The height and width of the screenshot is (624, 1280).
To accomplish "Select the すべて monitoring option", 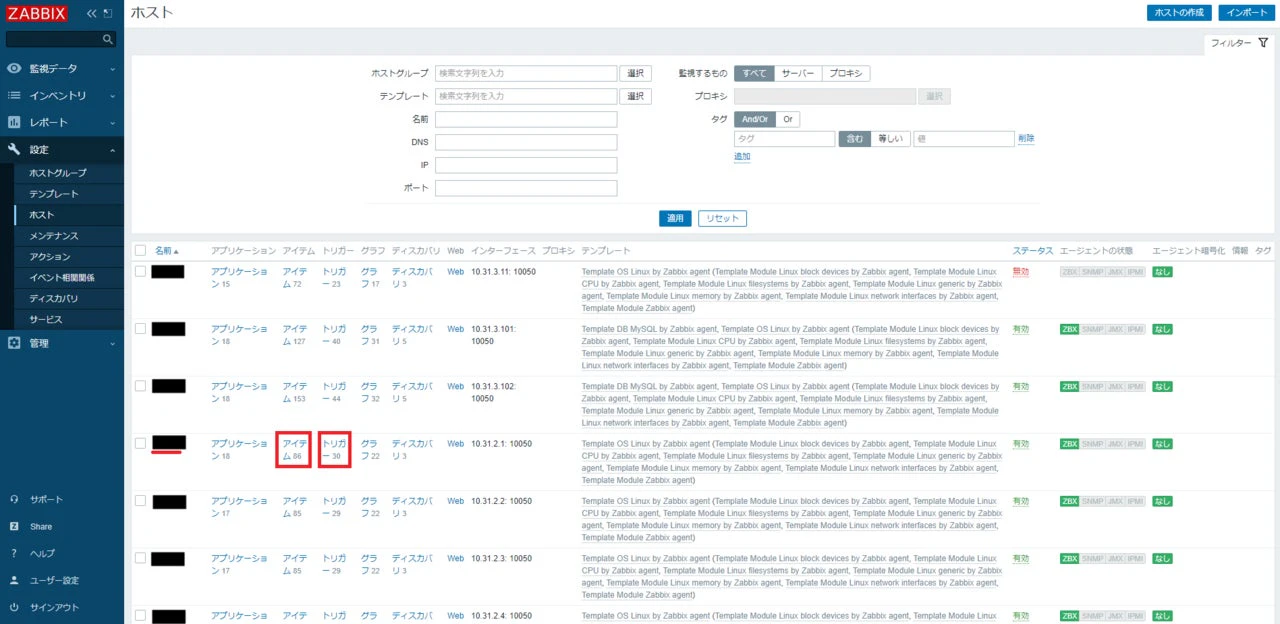I will [x=754, y=73].
